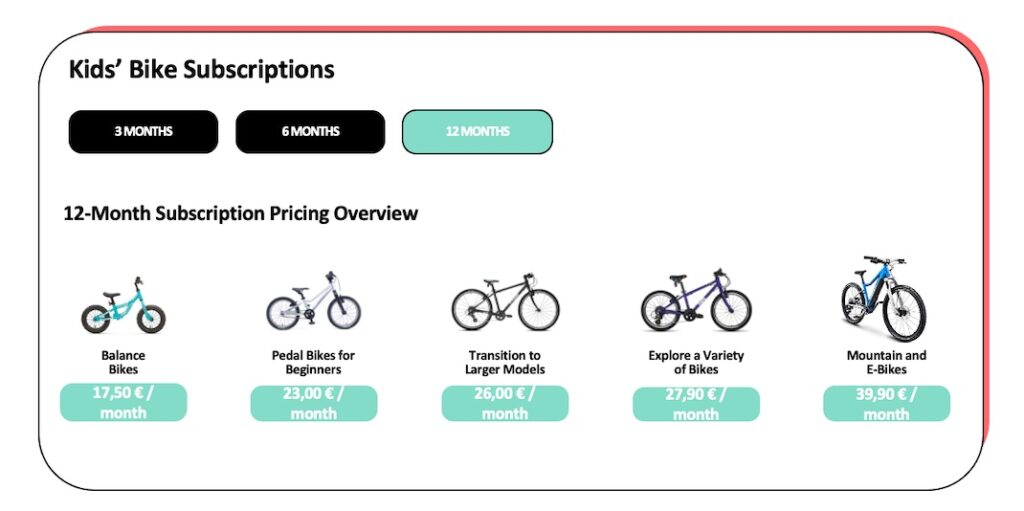Click Transition to Larger Models label
Screen dimensions: 1024x511
click(505, 363)
